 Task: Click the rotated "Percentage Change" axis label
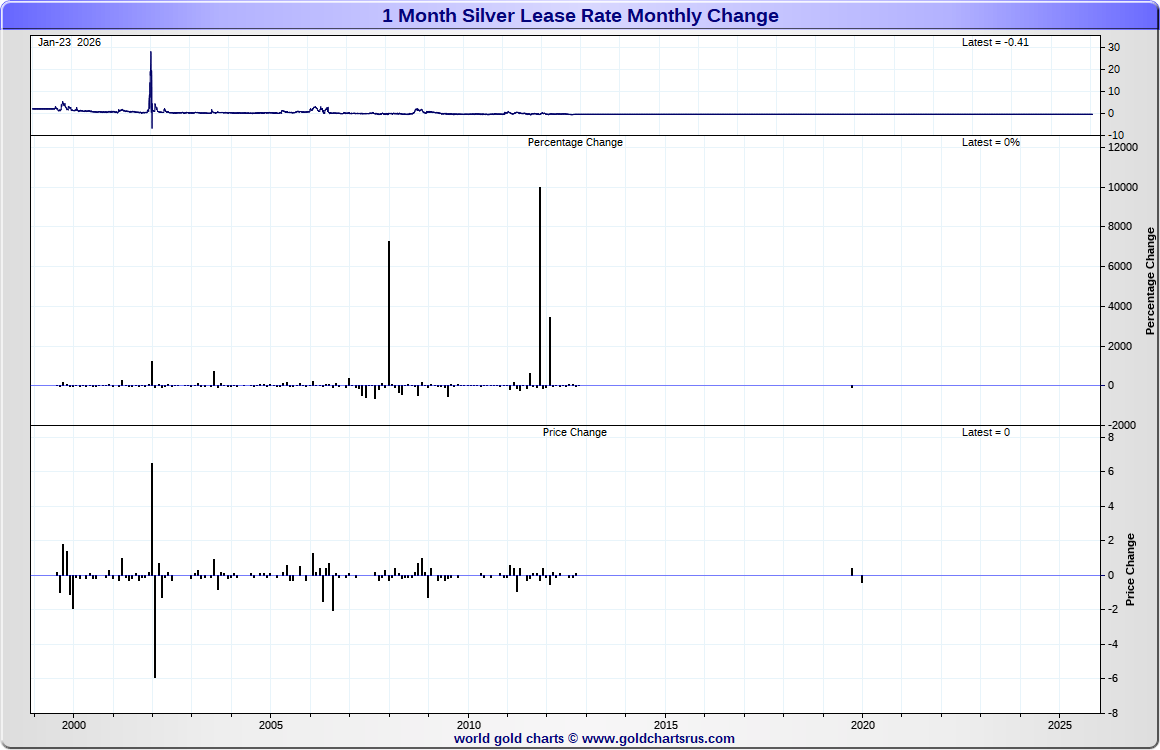tap(1150, 281)
